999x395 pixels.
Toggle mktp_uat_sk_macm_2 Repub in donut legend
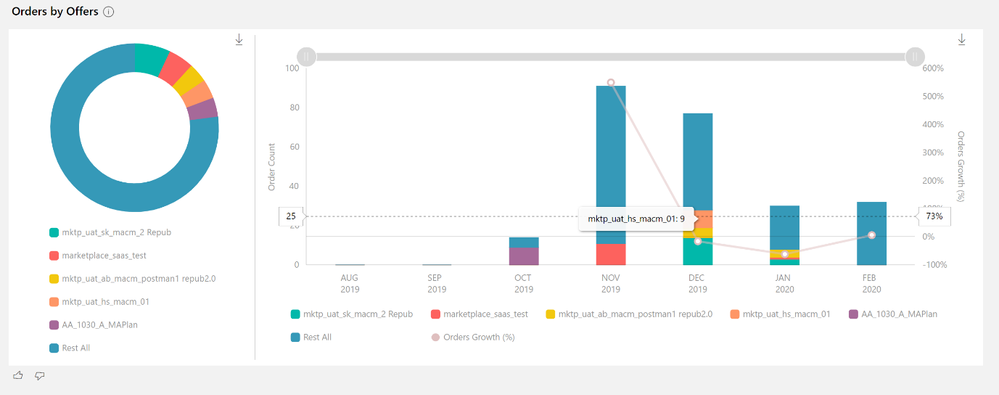point(111,233)
